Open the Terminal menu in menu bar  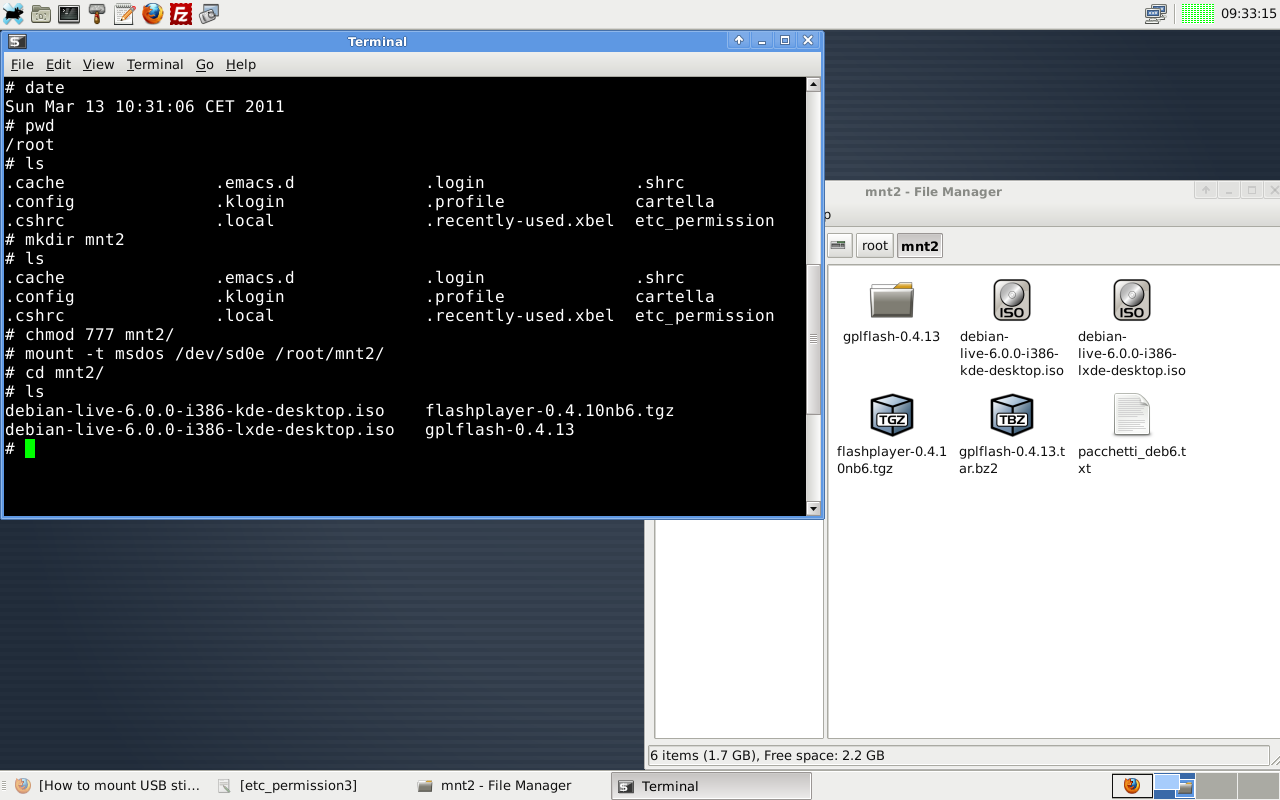[154, 64]
